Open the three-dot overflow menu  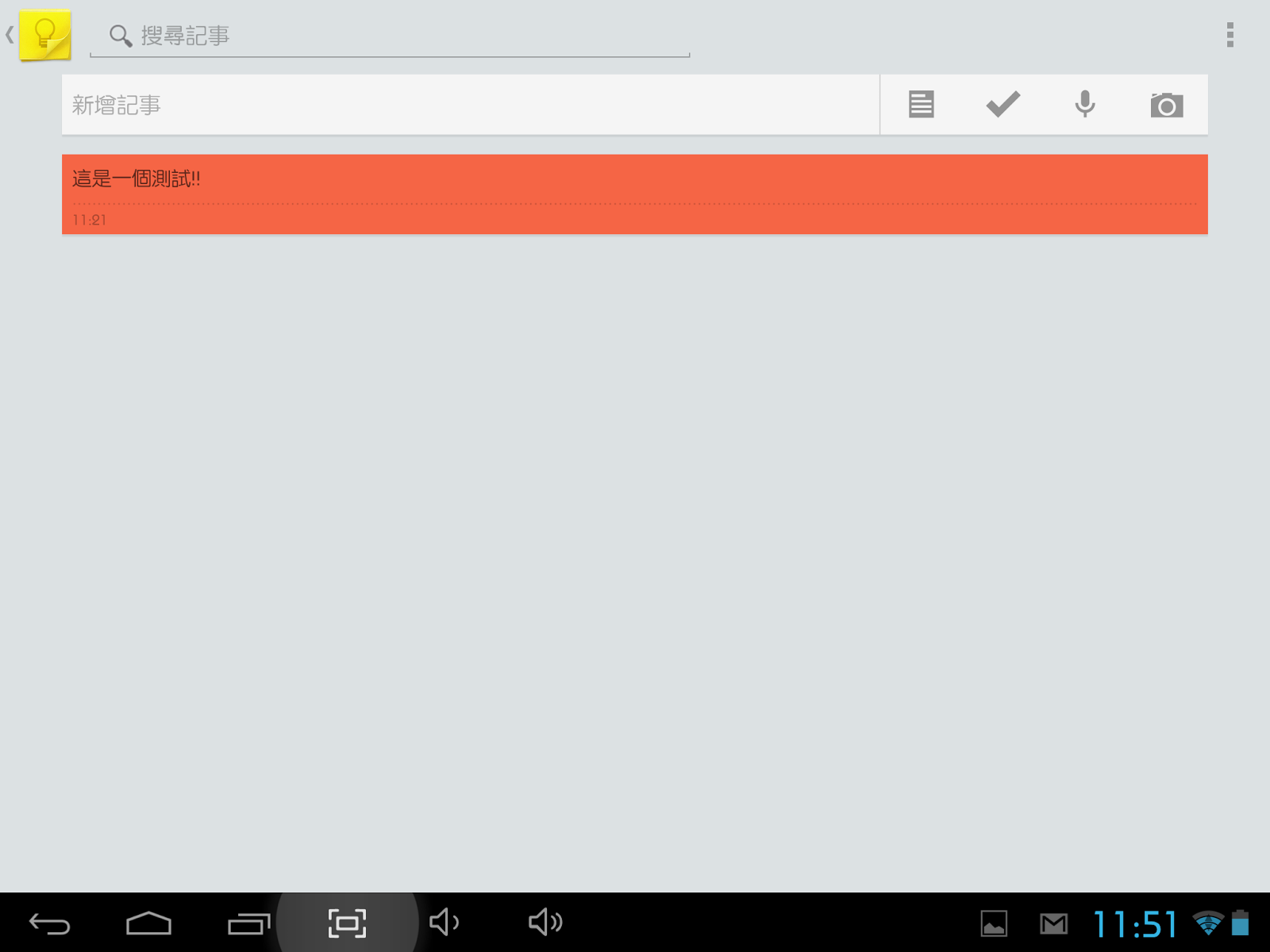(1230, 35)
